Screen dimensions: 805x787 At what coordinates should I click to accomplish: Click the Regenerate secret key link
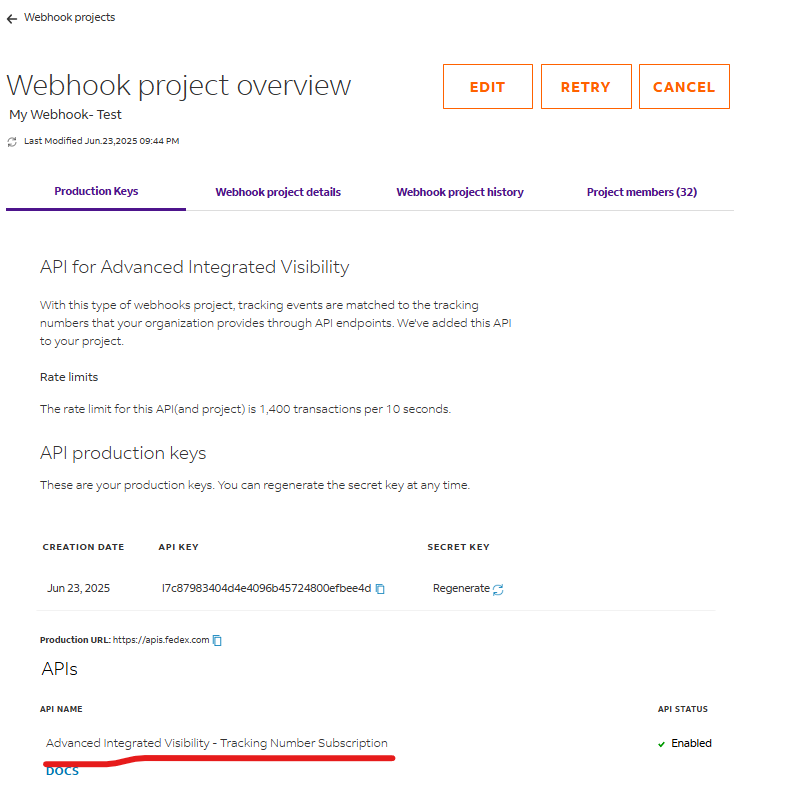[x=461, y=588]
